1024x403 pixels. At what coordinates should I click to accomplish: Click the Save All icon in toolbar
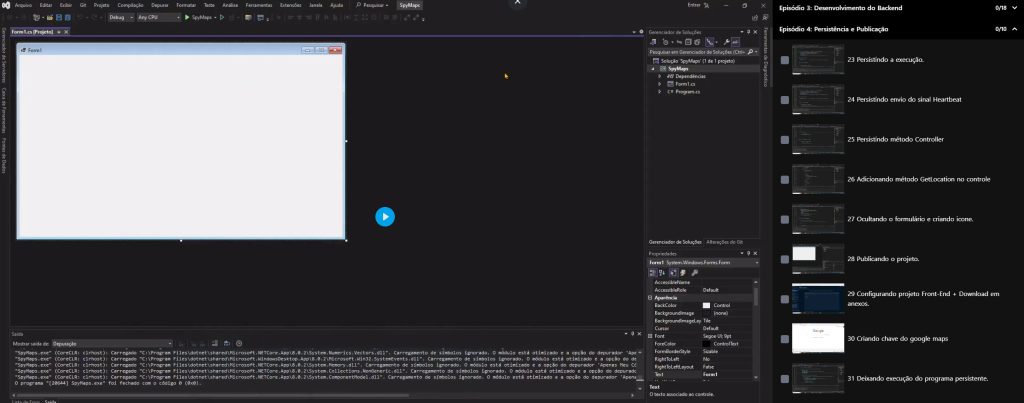67,18
